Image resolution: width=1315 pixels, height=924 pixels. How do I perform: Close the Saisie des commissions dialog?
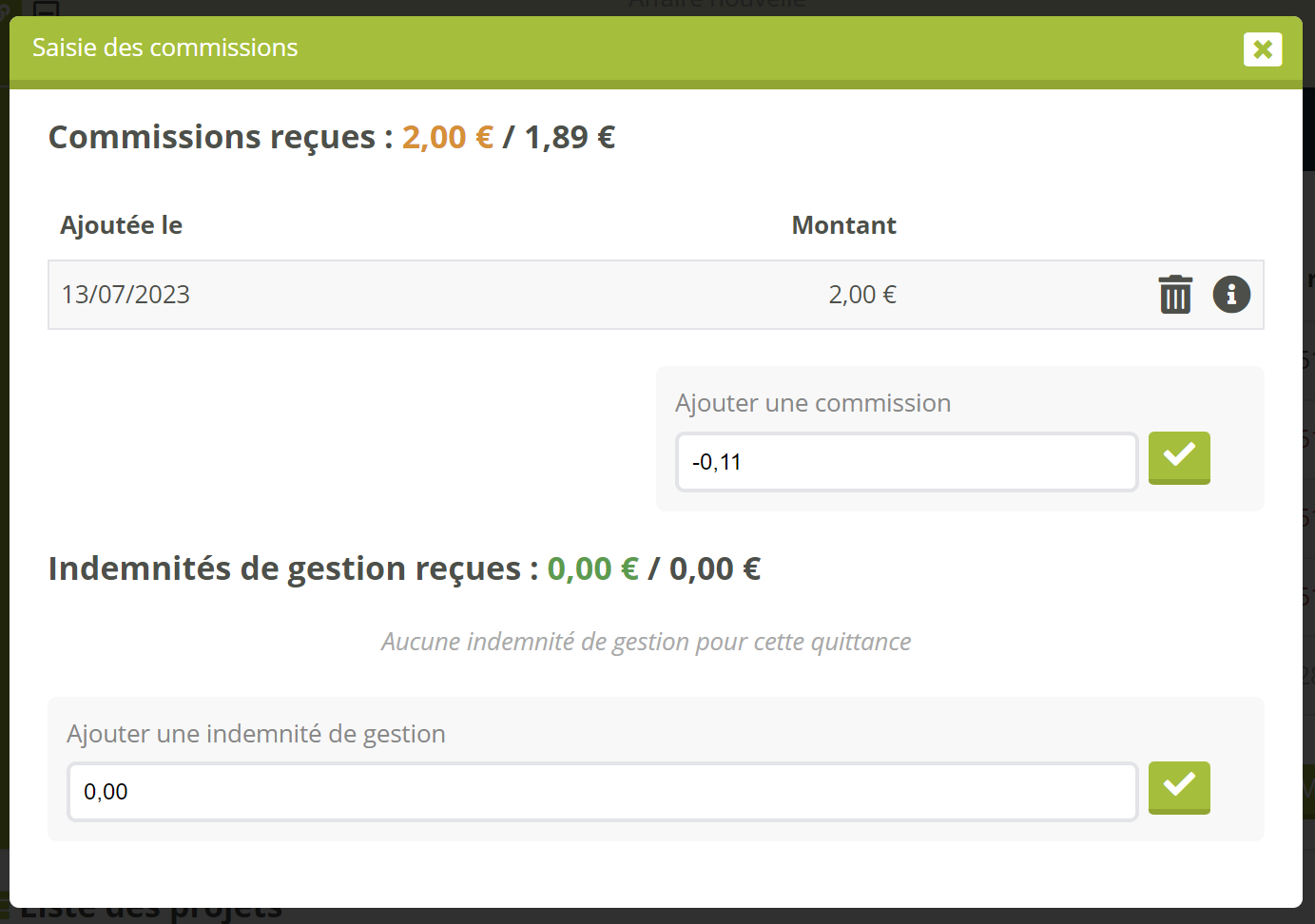click(1262, 49)
